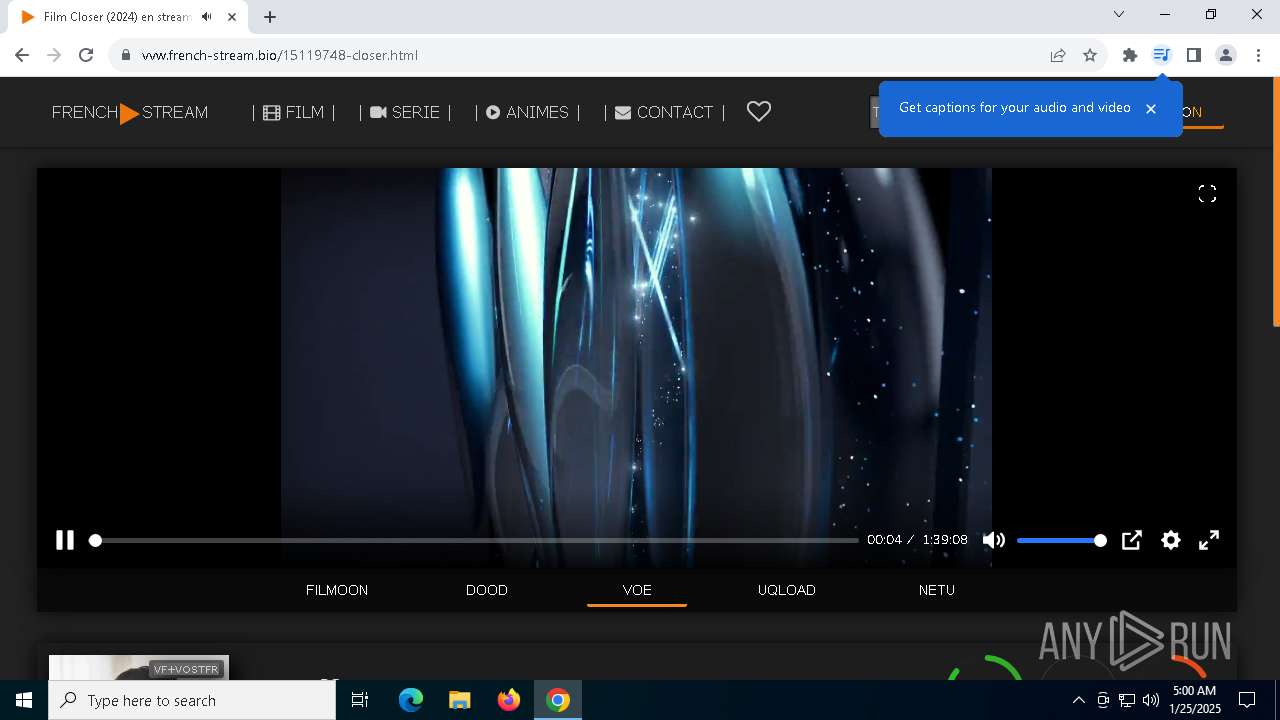Click the video progress bar
The width and height of the screenshot is (1280, 720).
coord(476,540)
